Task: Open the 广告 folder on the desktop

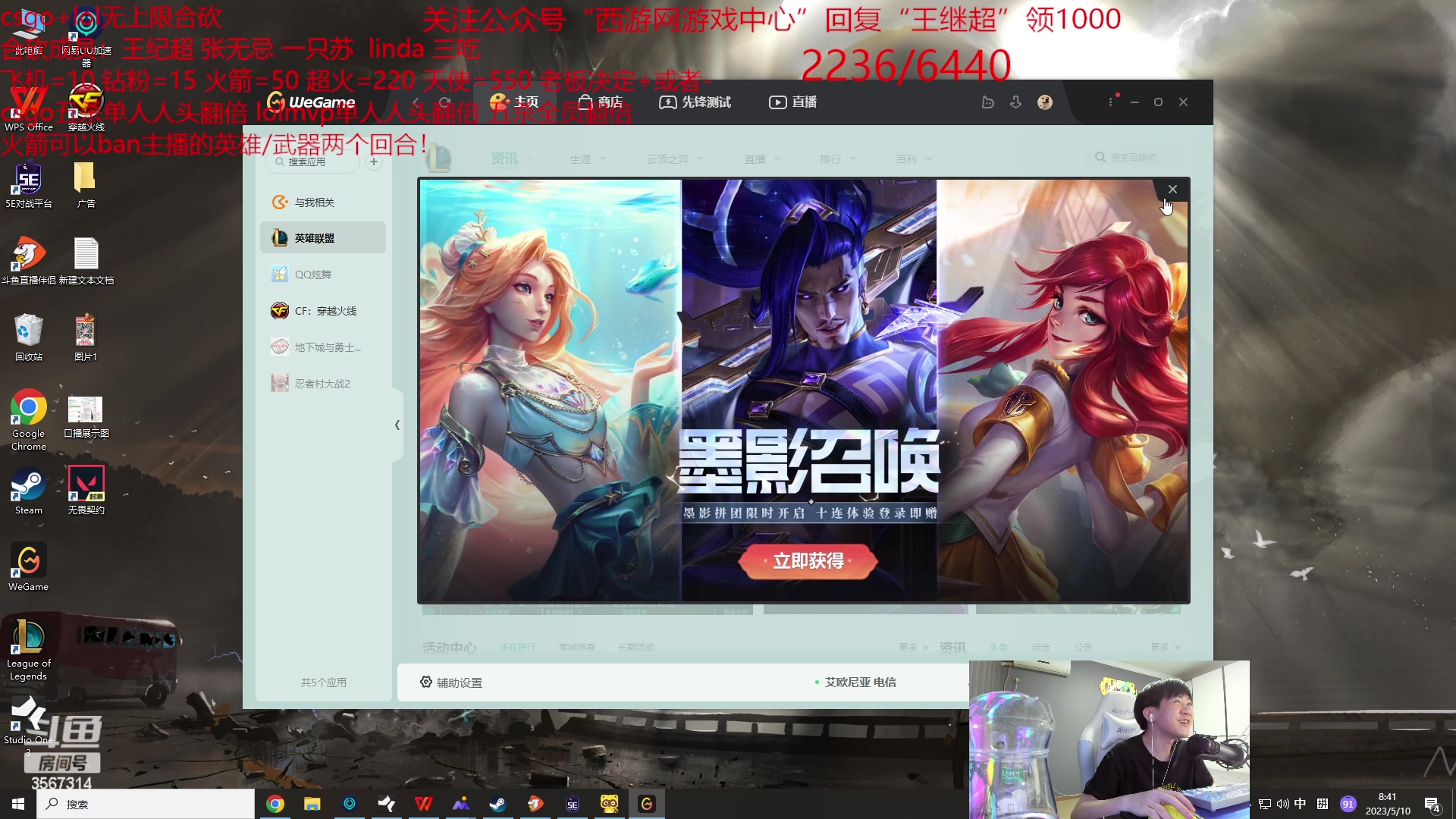Action: pyautogui.click(x=86, y=186)
